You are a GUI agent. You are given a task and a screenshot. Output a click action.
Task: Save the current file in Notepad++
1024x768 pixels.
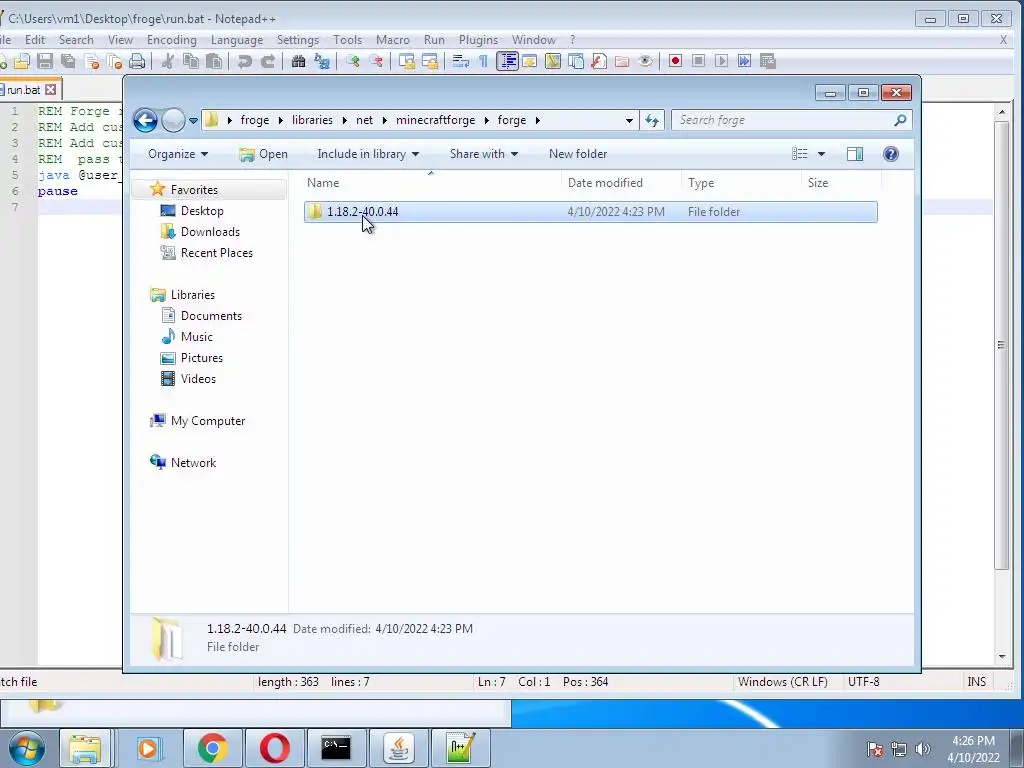44,61
